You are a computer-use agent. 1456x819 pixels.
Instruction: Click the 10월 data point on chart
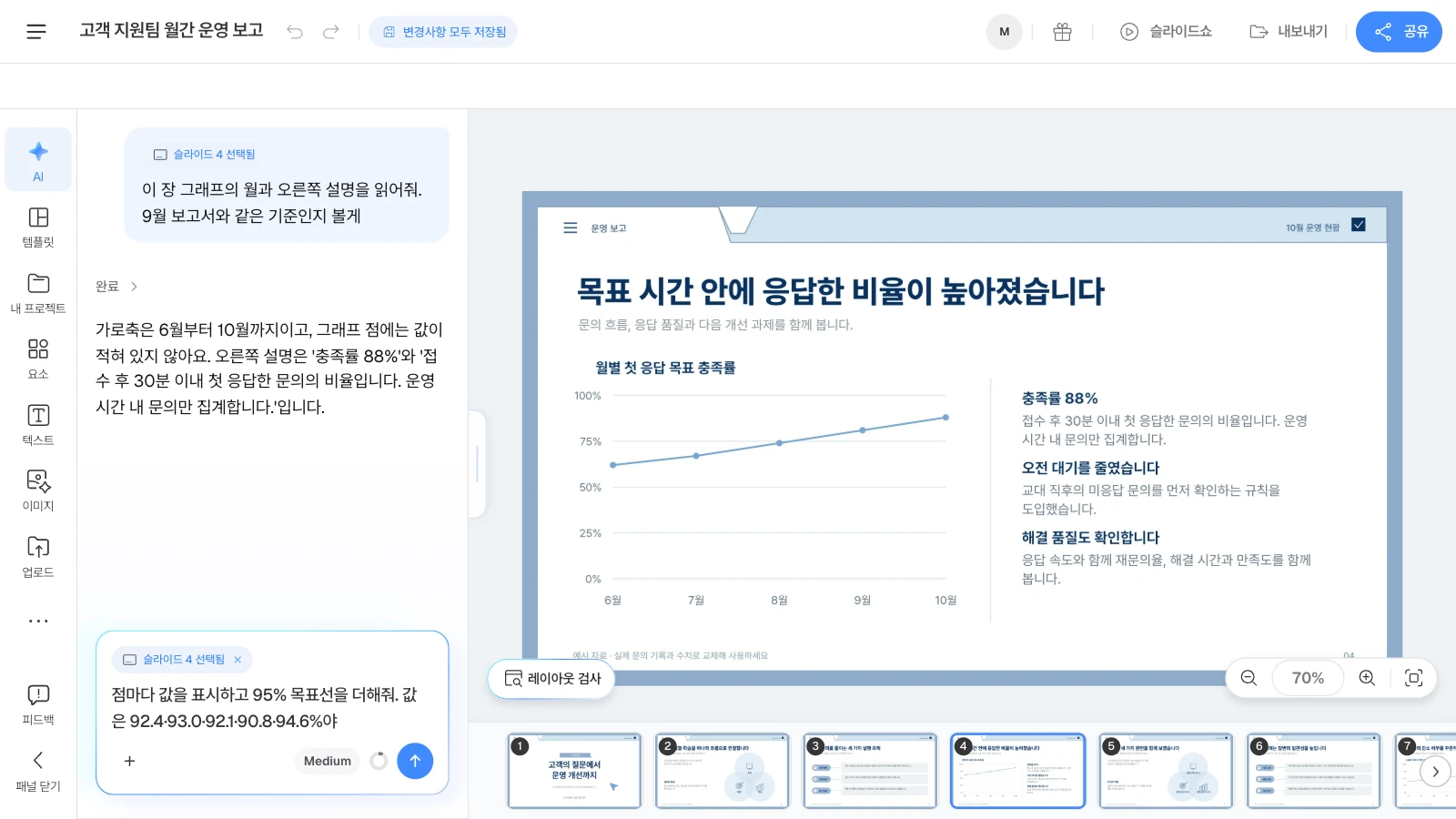[945, 418]
